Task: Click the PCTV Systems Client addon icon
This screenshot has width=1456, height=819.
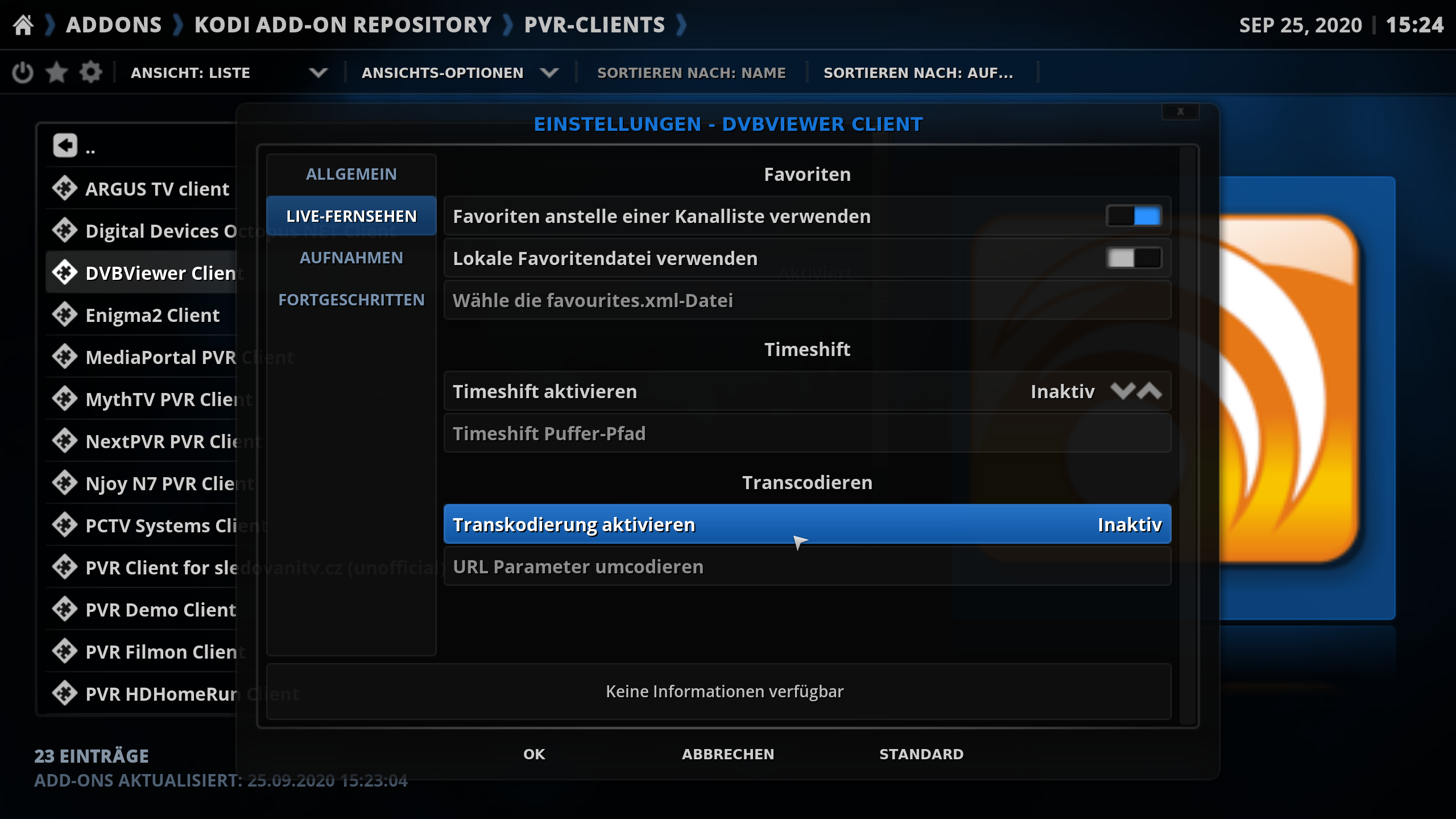Action: (x=65, y=525)
